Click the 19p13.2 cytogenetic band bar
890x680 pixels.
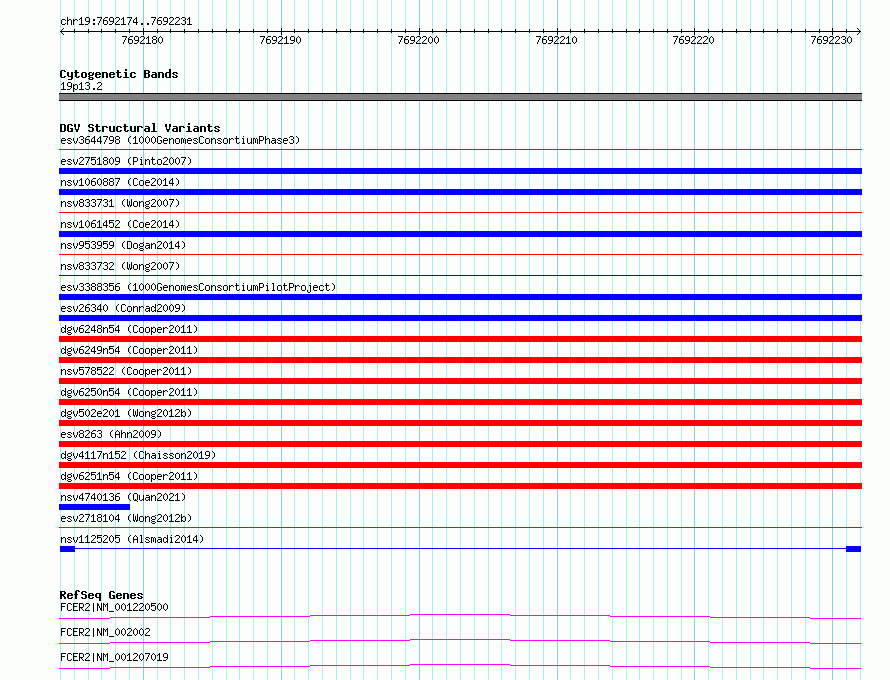[x=460, y=97]
